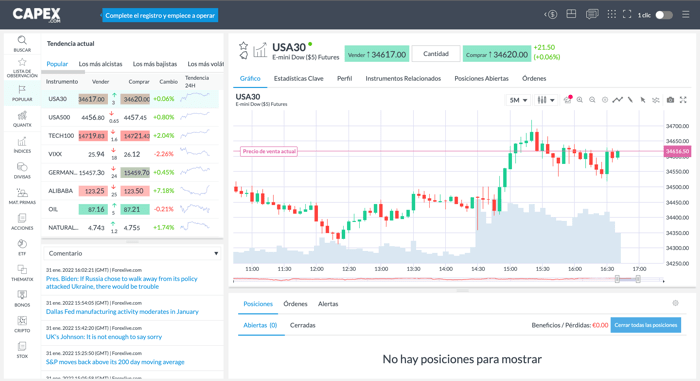Open the Posiciones Abiertas tab
This screenshot has height=381, width=700.
[481, 79]
